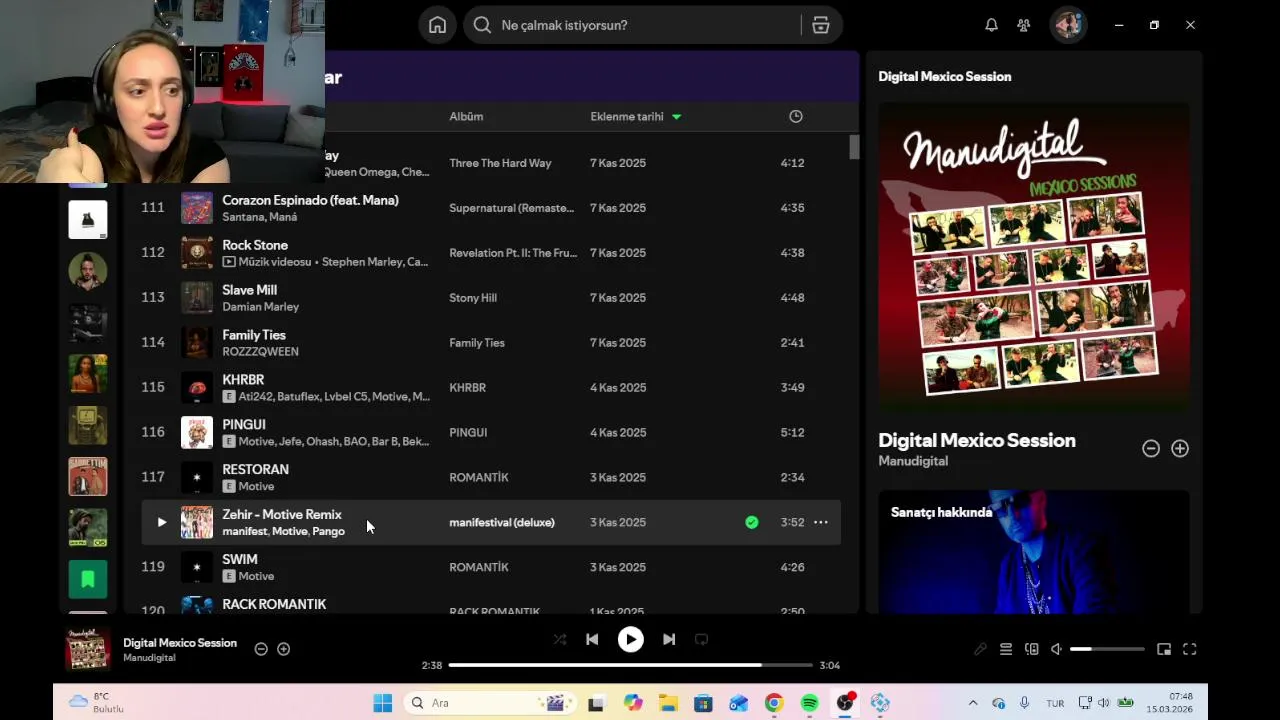Remove Digital Mexico Session in side panel
The height and width of the screenshot is (720, 1280).
(x=1151, y=449)
